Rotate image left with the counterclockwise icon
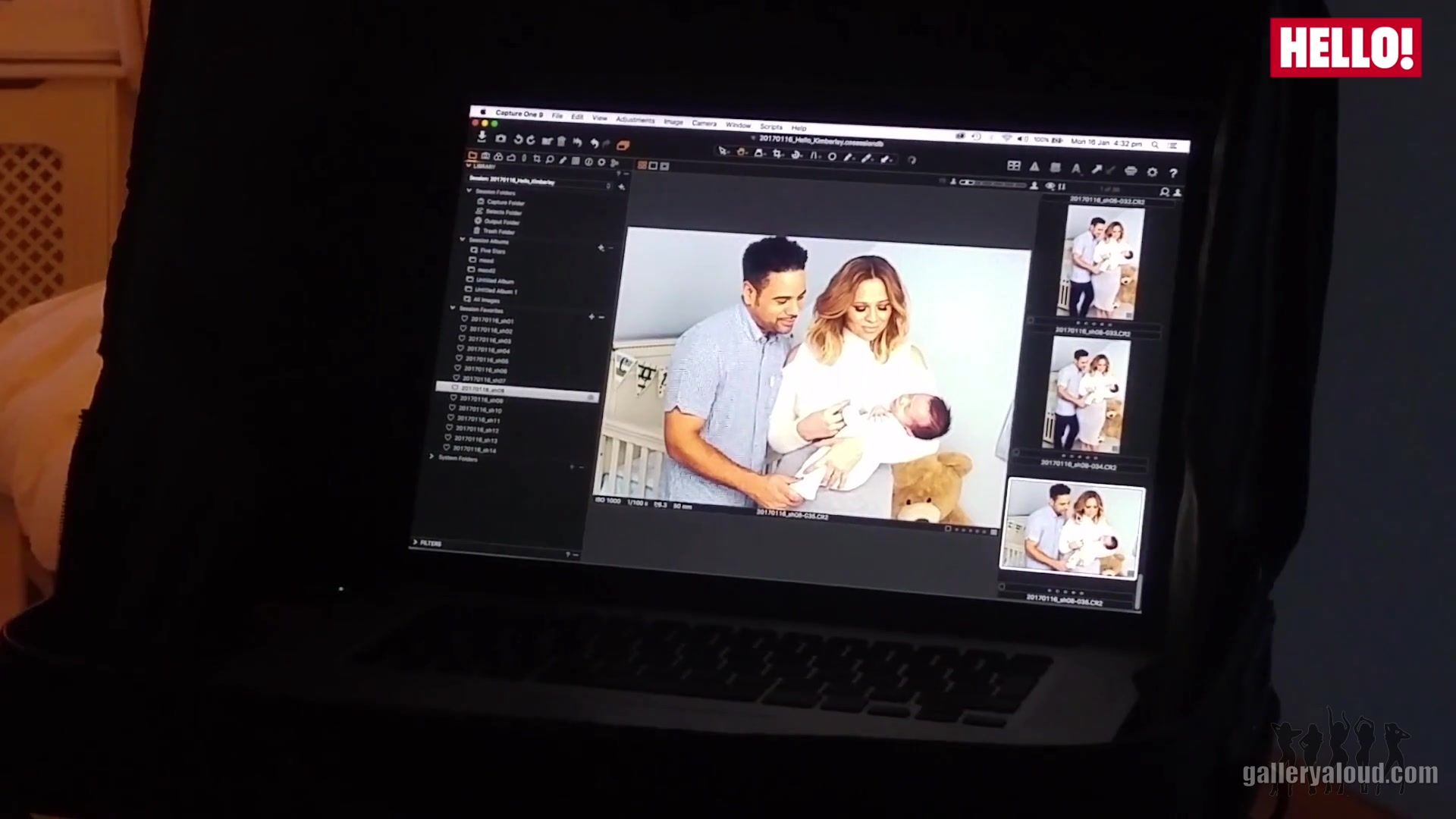The width and height of the screenshot is (1456, 819). tap(519, 140)
